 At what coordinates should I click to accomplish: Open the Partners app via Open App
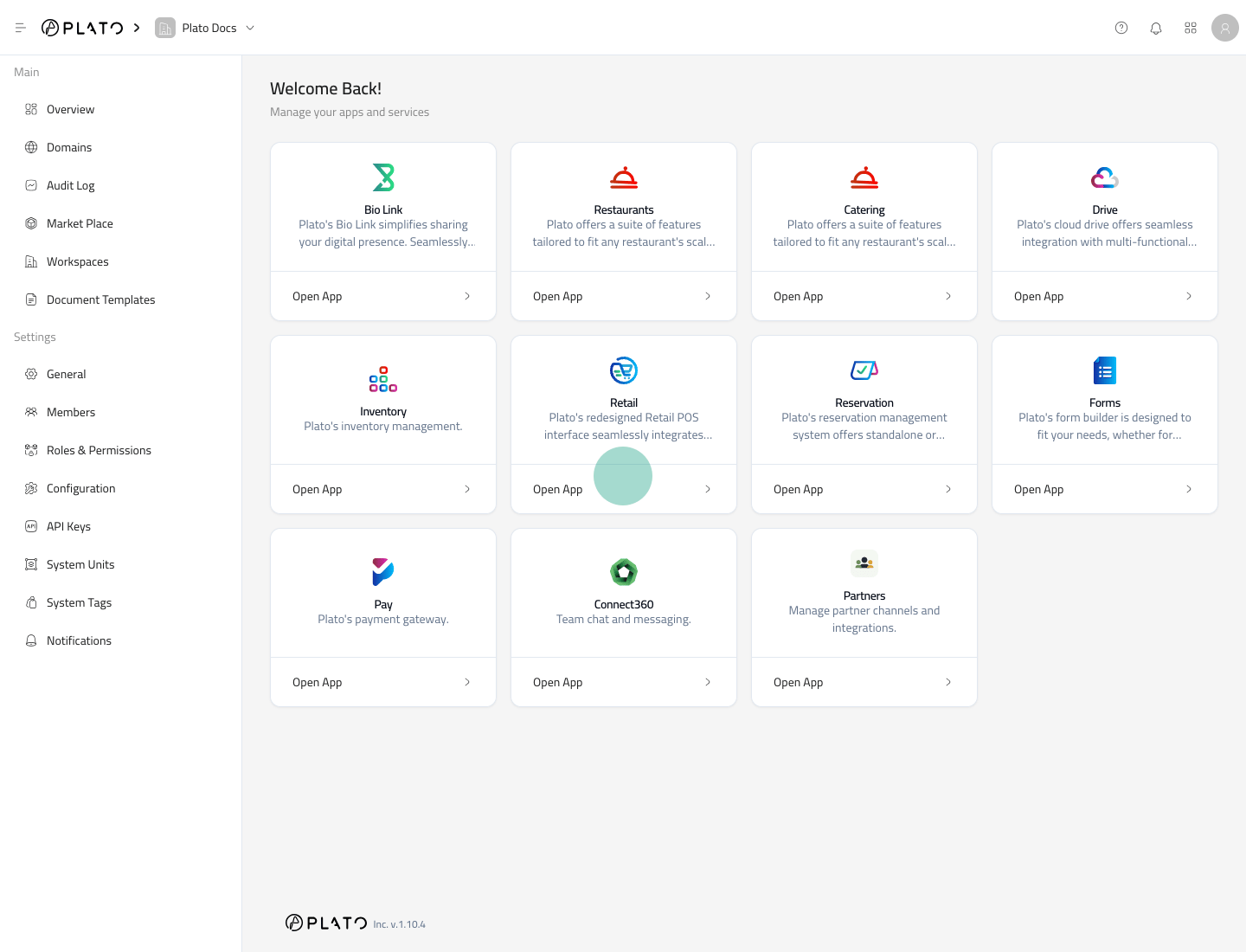[864, 682]
